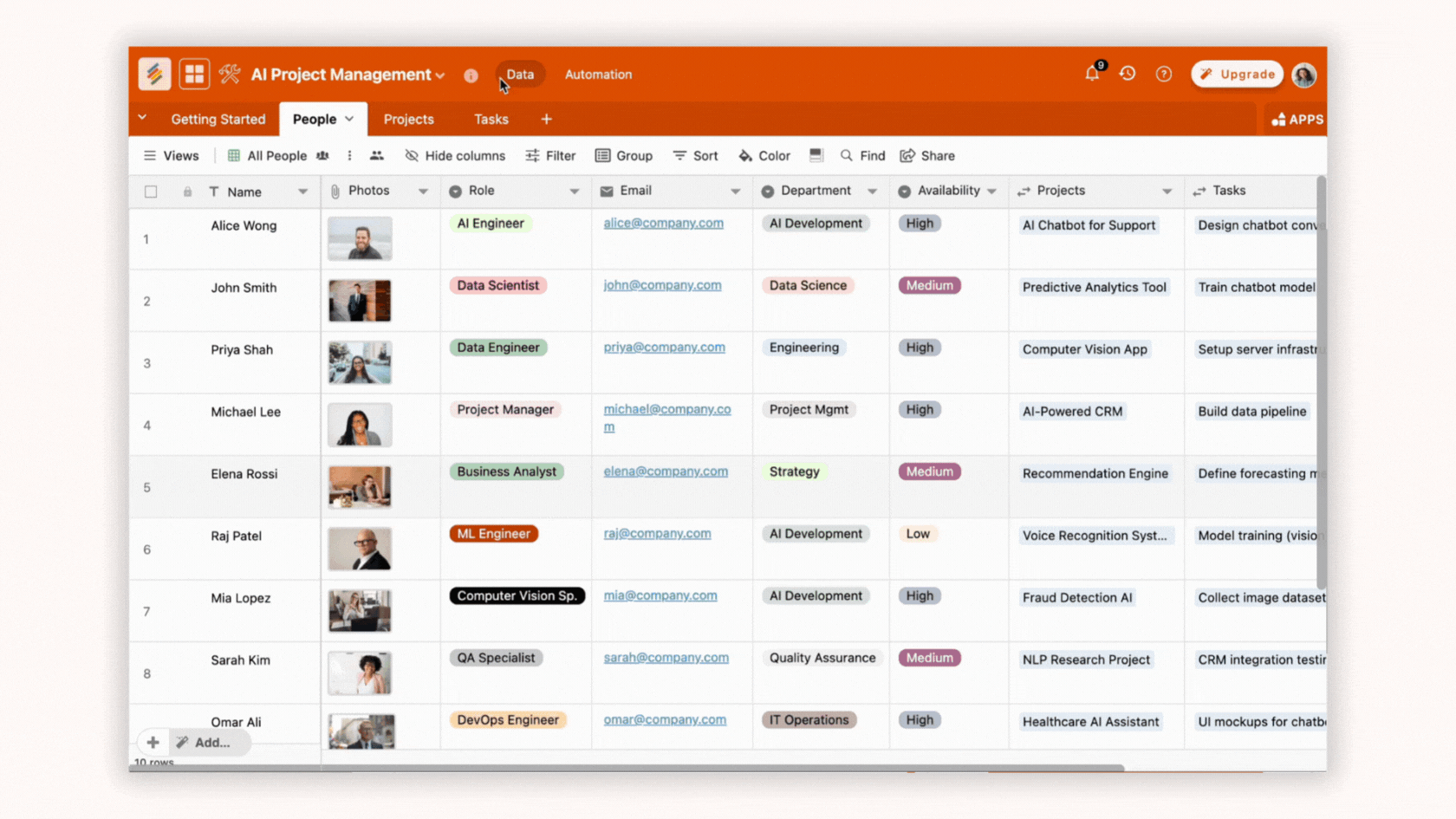This screenshot has width=1456, height=819.
Task: Open the Availability column dropdown arrow
Action: point(992,192)
